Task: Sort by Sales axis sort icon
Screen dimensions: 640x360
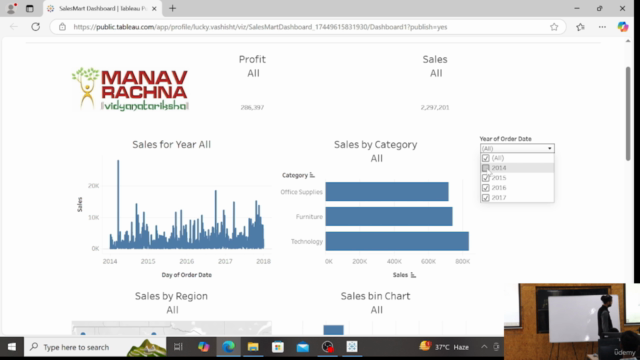Action: tap(413, 275)
